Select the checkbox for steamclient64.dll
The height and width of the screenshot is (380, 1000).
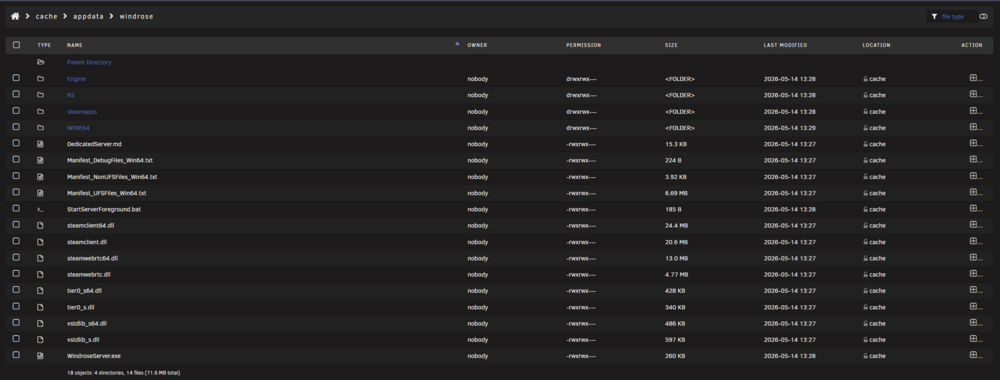[x=17, y=224]
